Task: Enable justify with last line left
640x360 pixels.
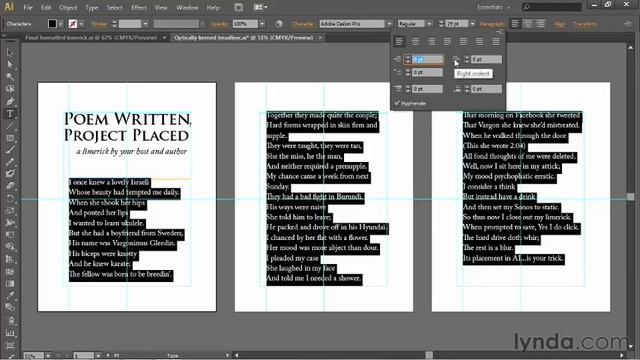Action: (x=447, y=41)
